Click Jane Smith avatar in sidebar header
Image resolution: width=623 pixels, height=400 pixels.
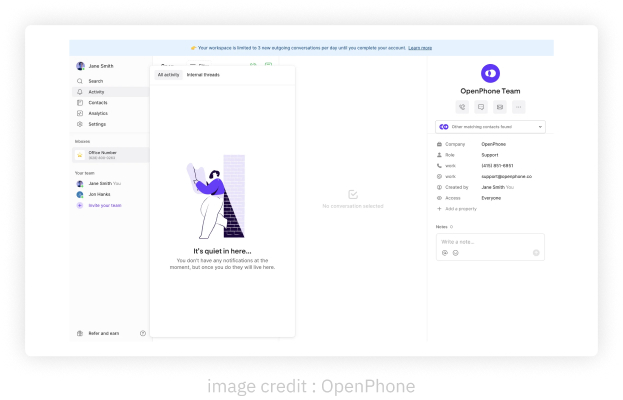81,66
